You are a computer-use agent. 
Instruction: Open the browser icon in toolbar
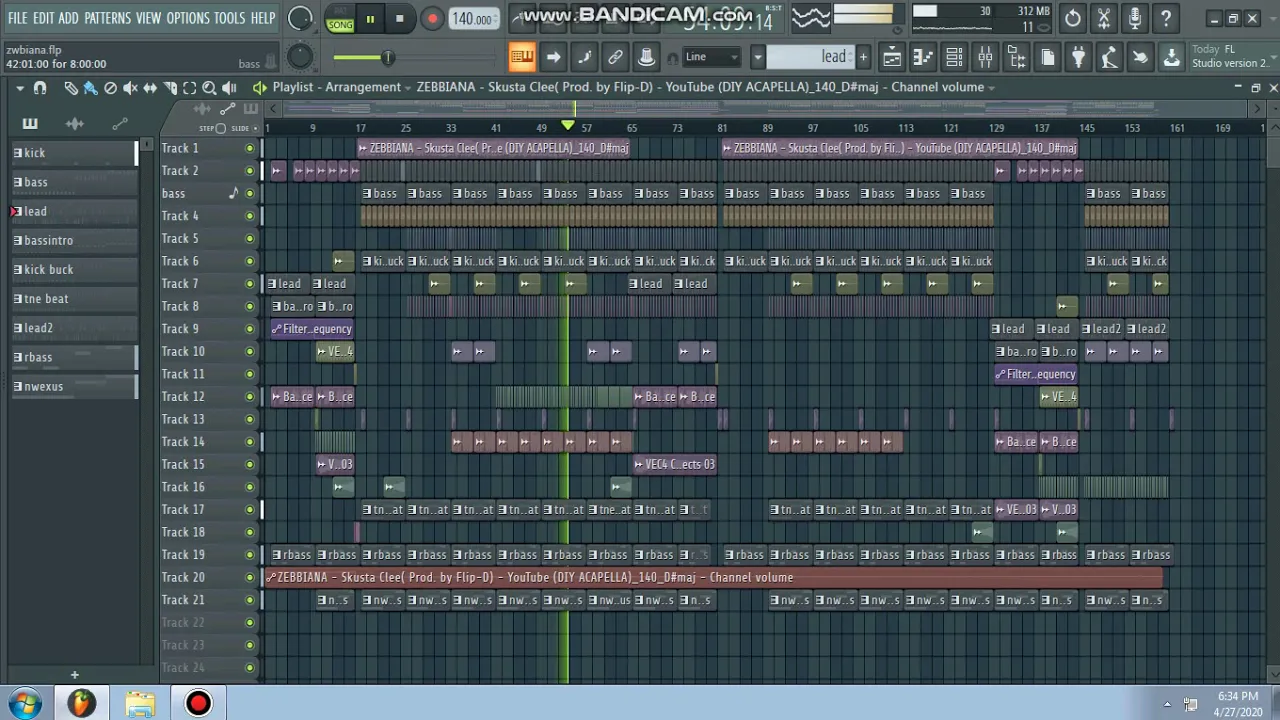click(x=1016, y=57)
